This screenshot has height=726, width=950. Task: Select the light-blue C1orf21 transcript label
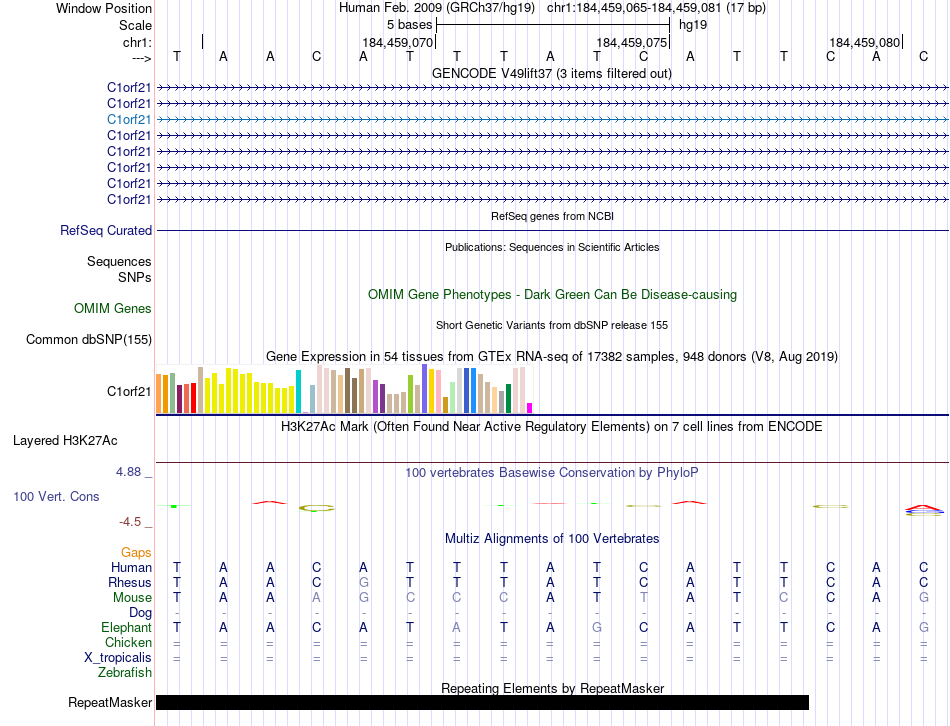(129, 119)
